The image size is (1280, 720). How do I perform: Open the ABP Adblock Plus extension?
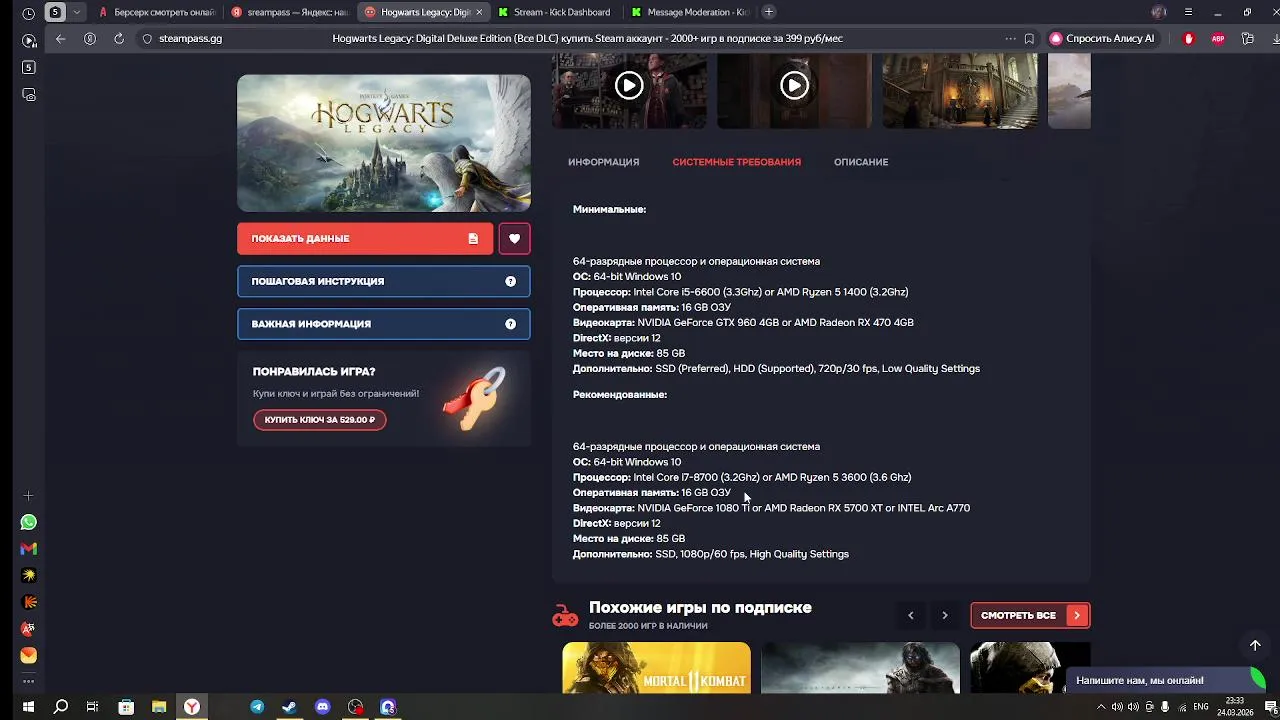1218,39
